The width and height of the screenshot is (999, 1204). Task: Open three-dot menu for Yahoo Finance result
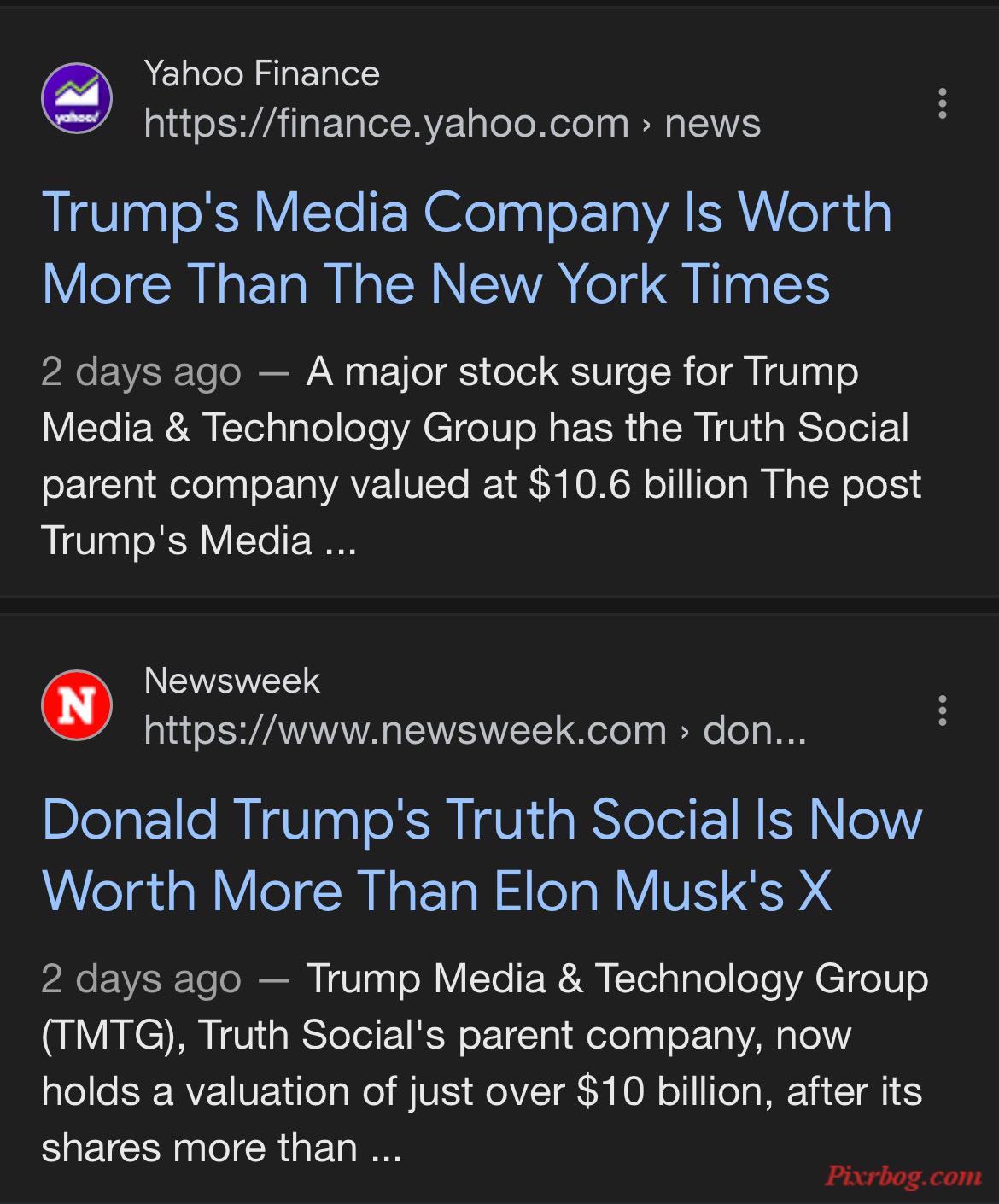(x=942, y=102)
